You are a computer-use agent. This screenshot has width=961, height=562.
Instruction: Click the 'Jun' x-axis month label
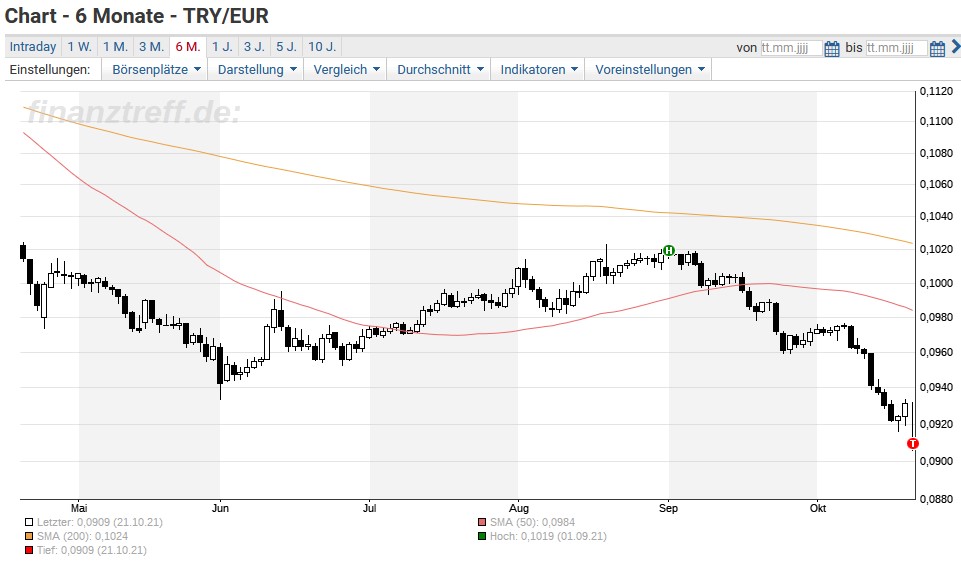(220, 508)
